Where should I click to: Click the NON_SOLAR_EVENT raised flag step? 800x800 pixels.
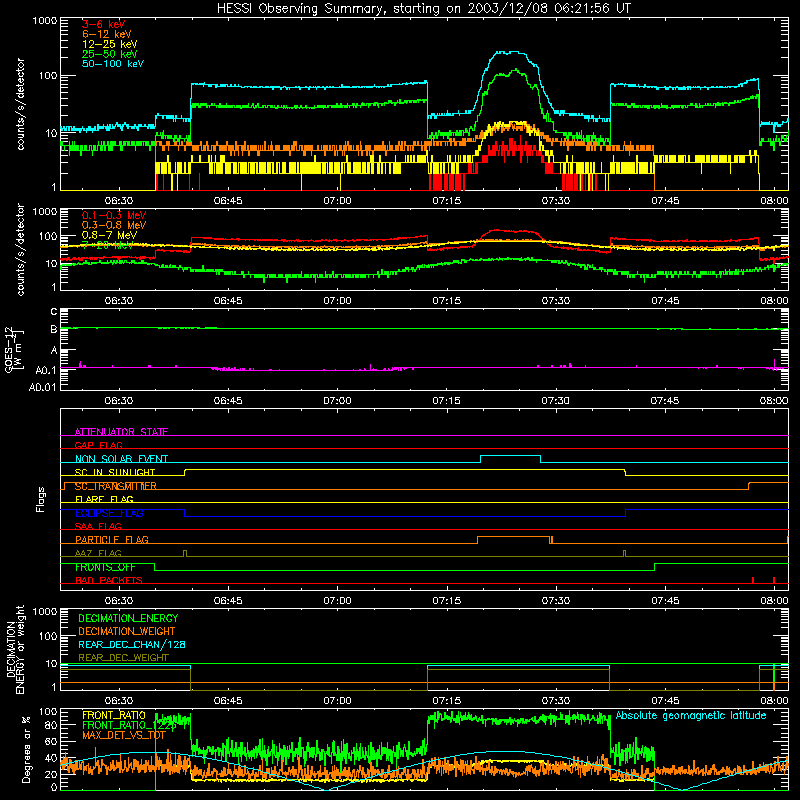click(511, 456)
